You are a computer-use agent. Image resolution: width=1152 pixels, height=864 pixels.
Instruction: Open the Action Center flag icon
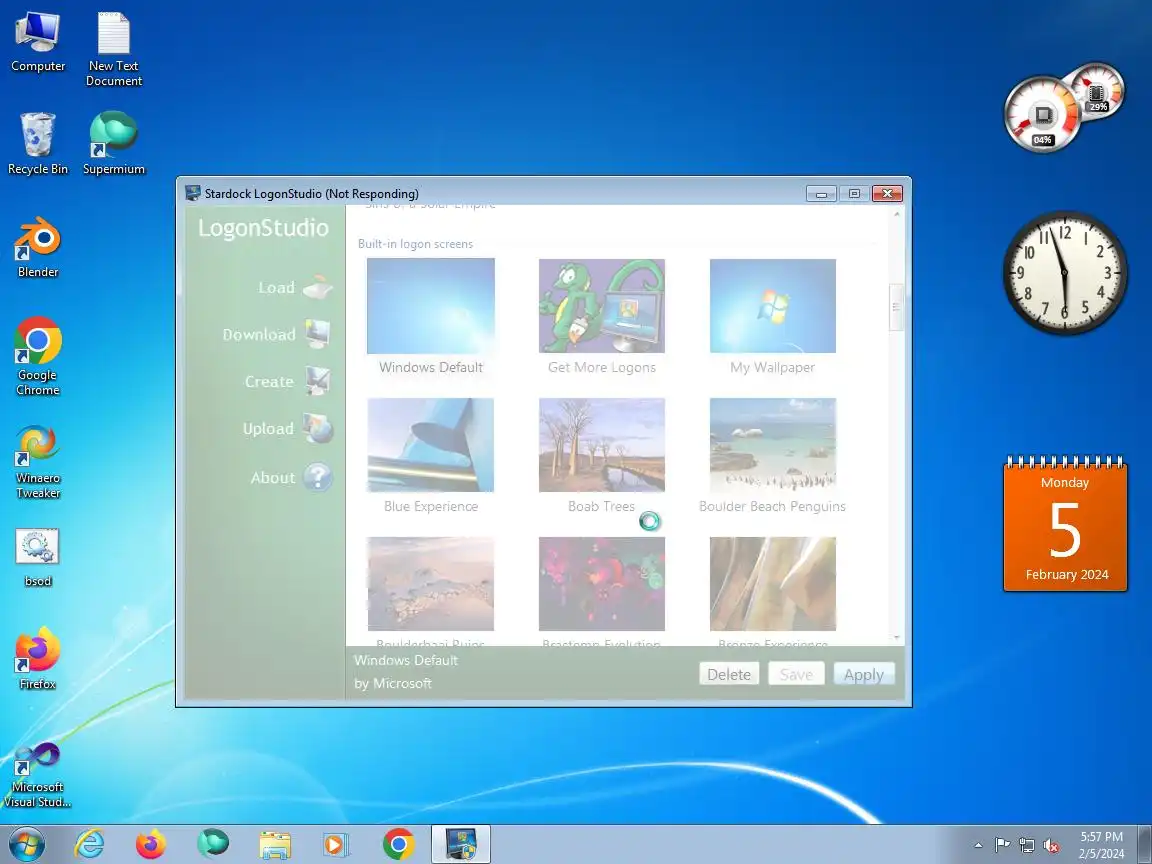[x=1002, y=846]
